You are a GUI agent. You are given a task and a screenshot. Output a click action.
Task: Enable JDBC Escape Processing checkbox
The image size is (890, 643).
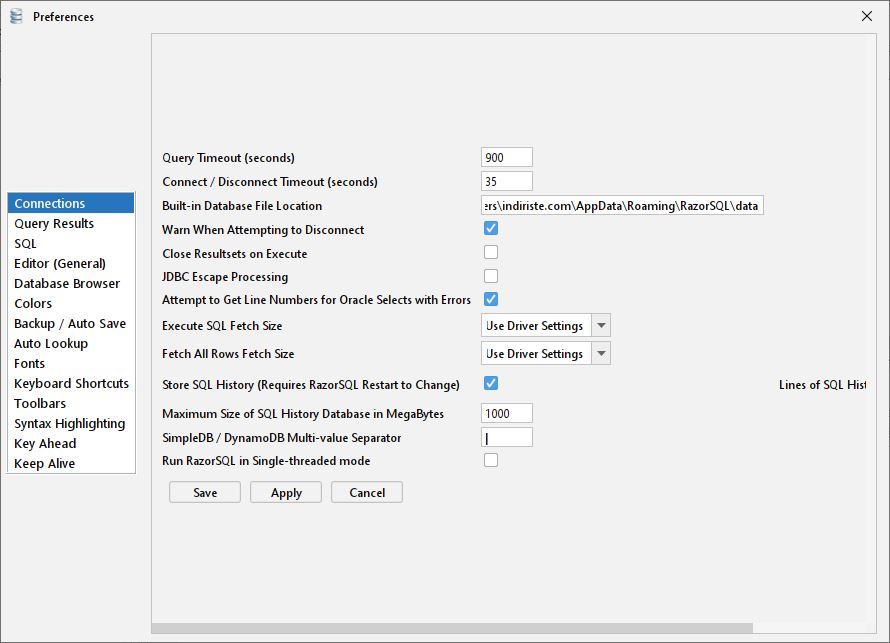pyautogui.click(x=491, y=276)
